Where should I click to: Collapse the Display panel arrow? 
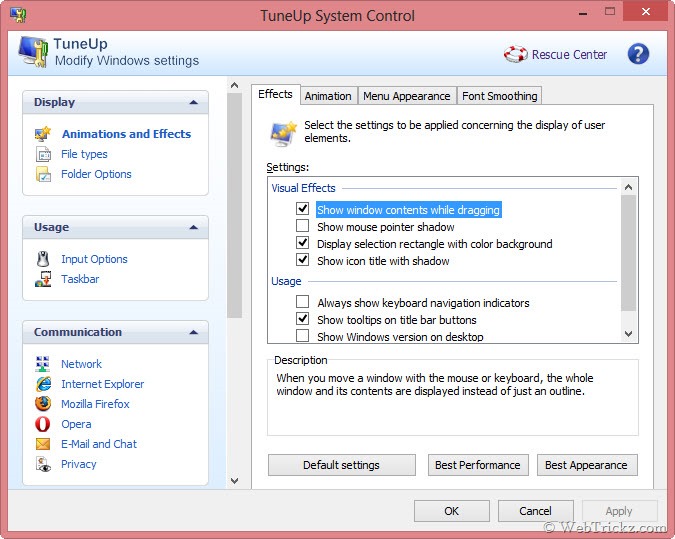tap(194, 102)
